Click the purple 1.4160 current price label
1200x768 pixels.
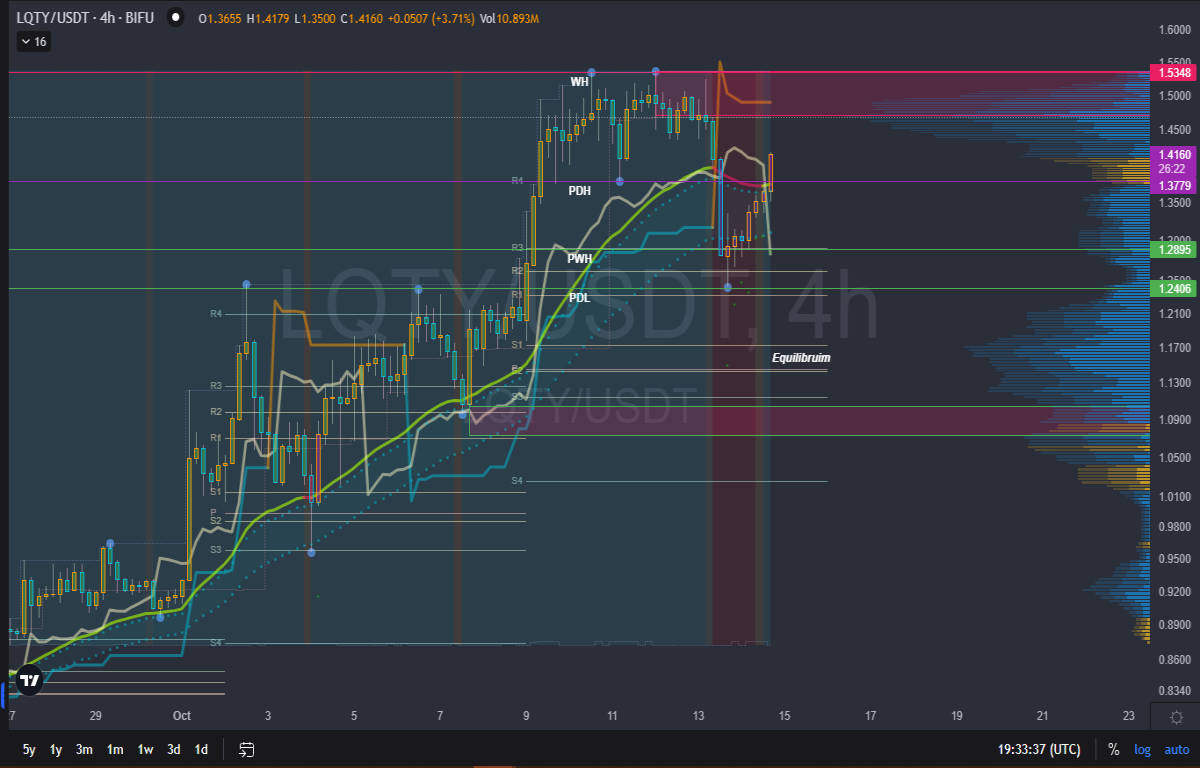click(x=1174, y=155)
